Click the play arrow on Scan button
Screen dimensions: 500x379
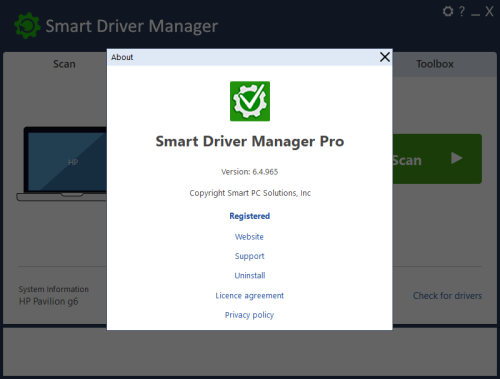pyautogui.click(x=456, y=158)
